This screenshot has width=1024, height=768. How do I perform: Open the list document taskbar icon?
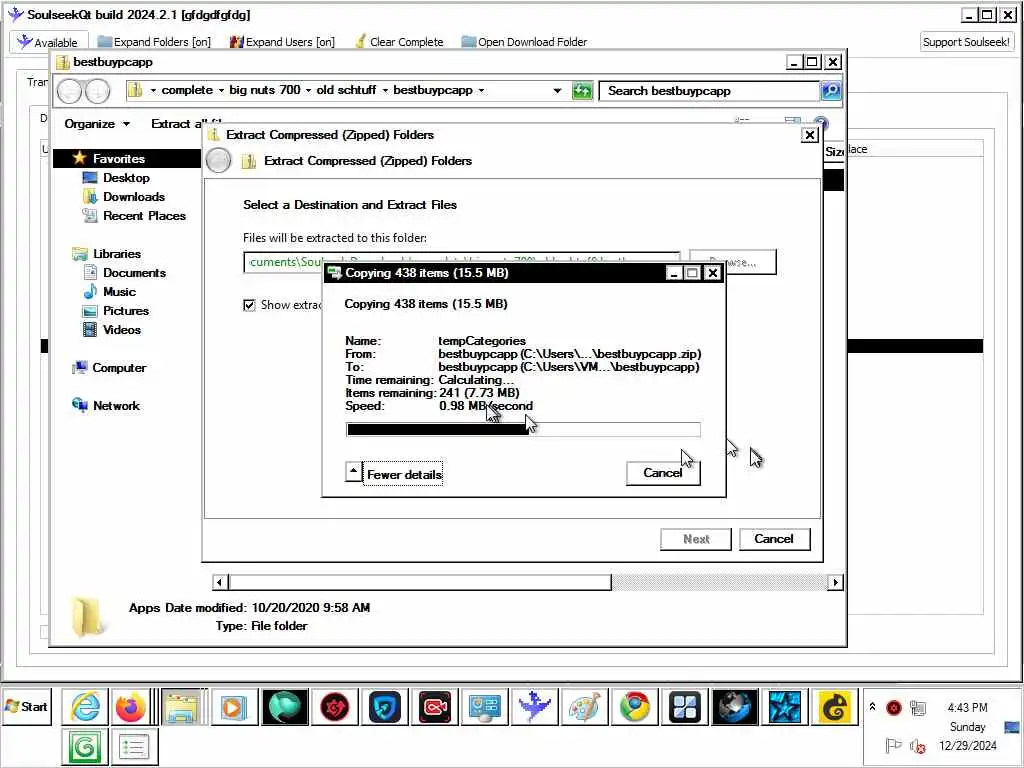(135, 747)
